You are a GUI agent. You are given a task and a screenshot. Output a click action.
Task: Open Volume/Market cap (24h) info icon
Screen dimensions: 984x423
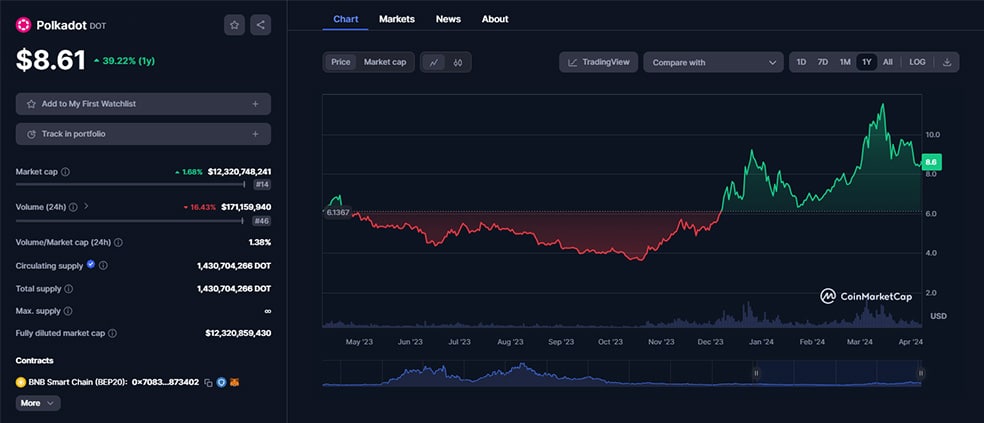coord(119,242)
